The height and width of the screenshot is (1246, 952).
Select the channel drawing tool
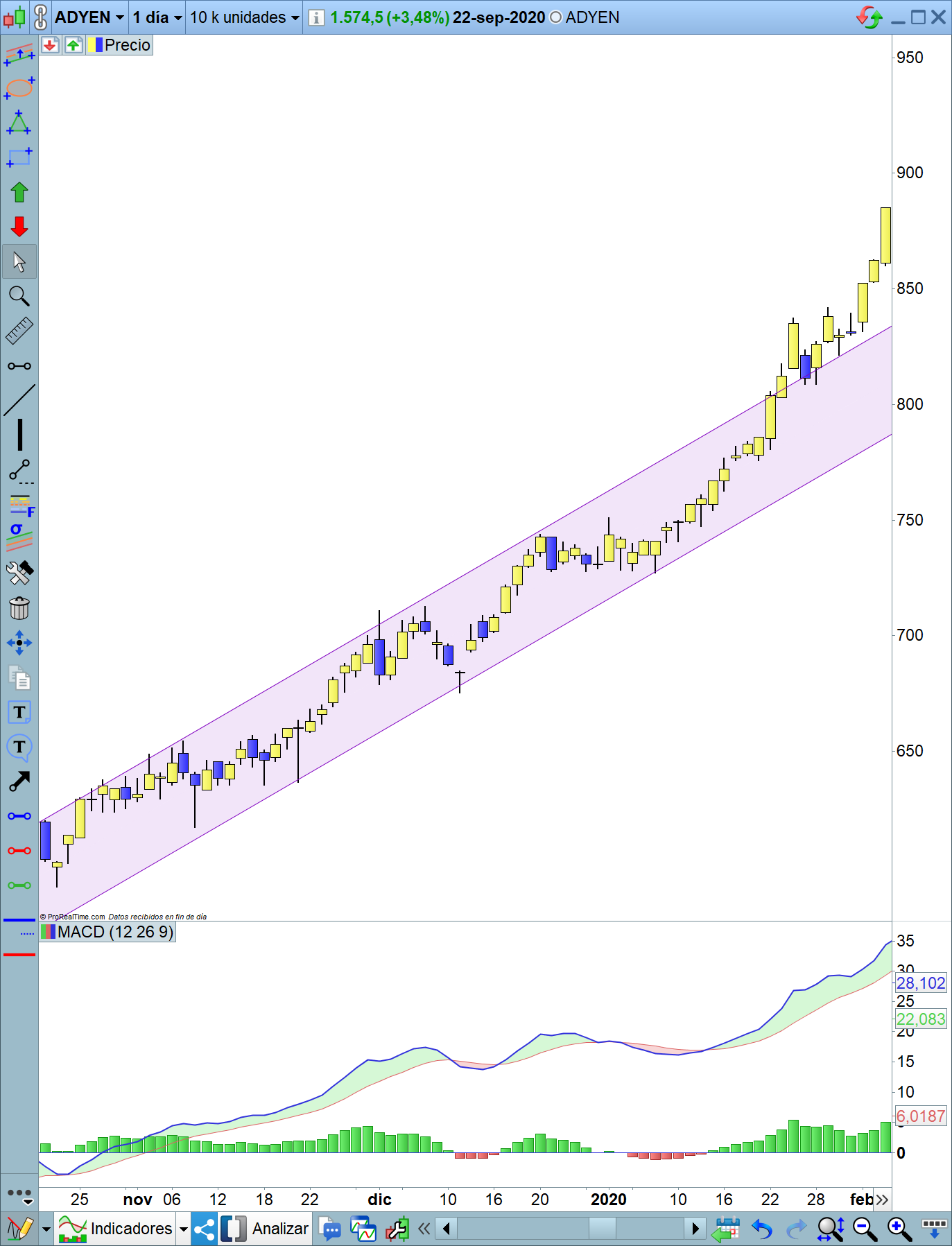coord(19,55)
